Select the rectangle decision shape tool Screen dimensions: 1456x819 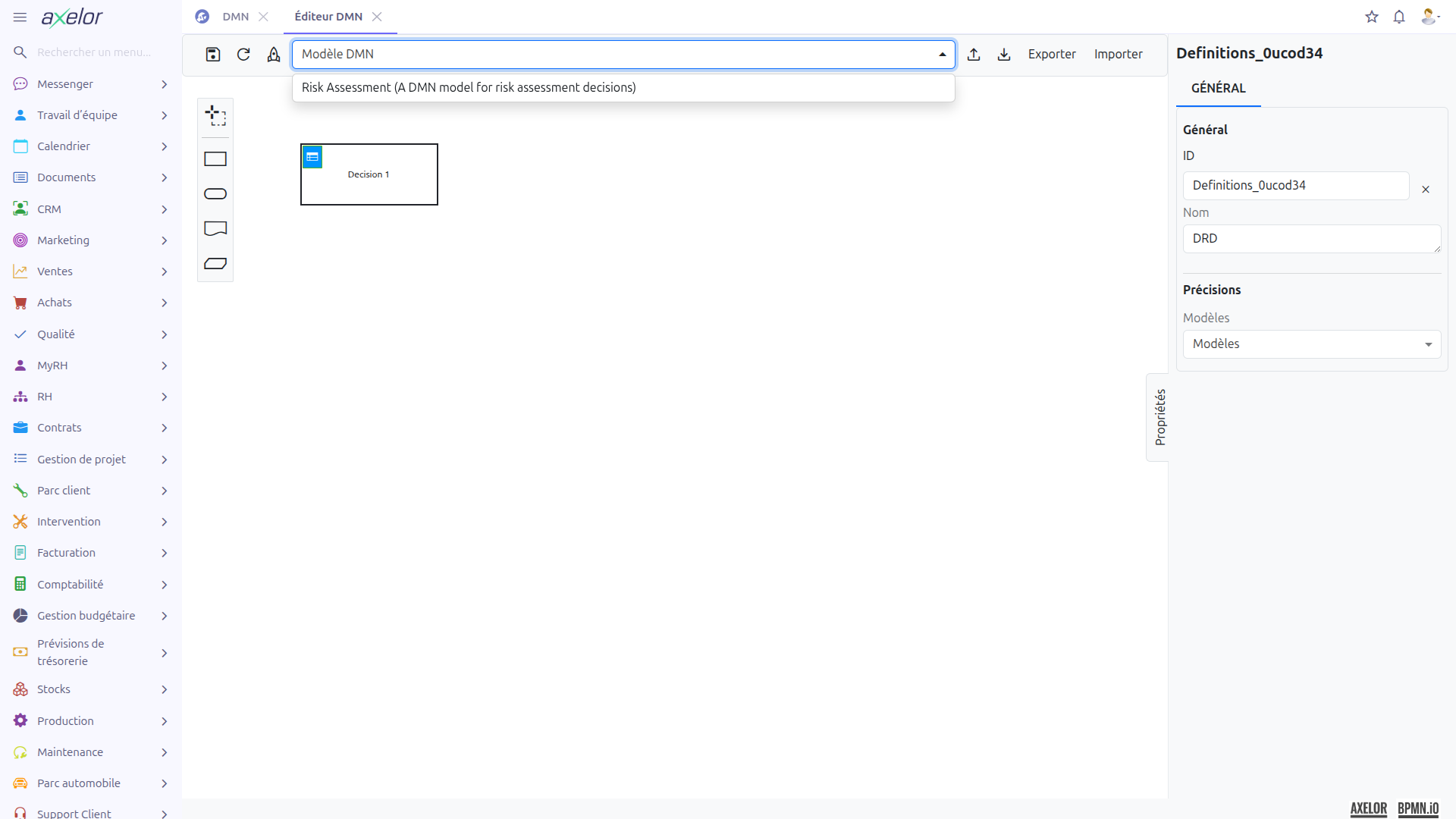215,159
